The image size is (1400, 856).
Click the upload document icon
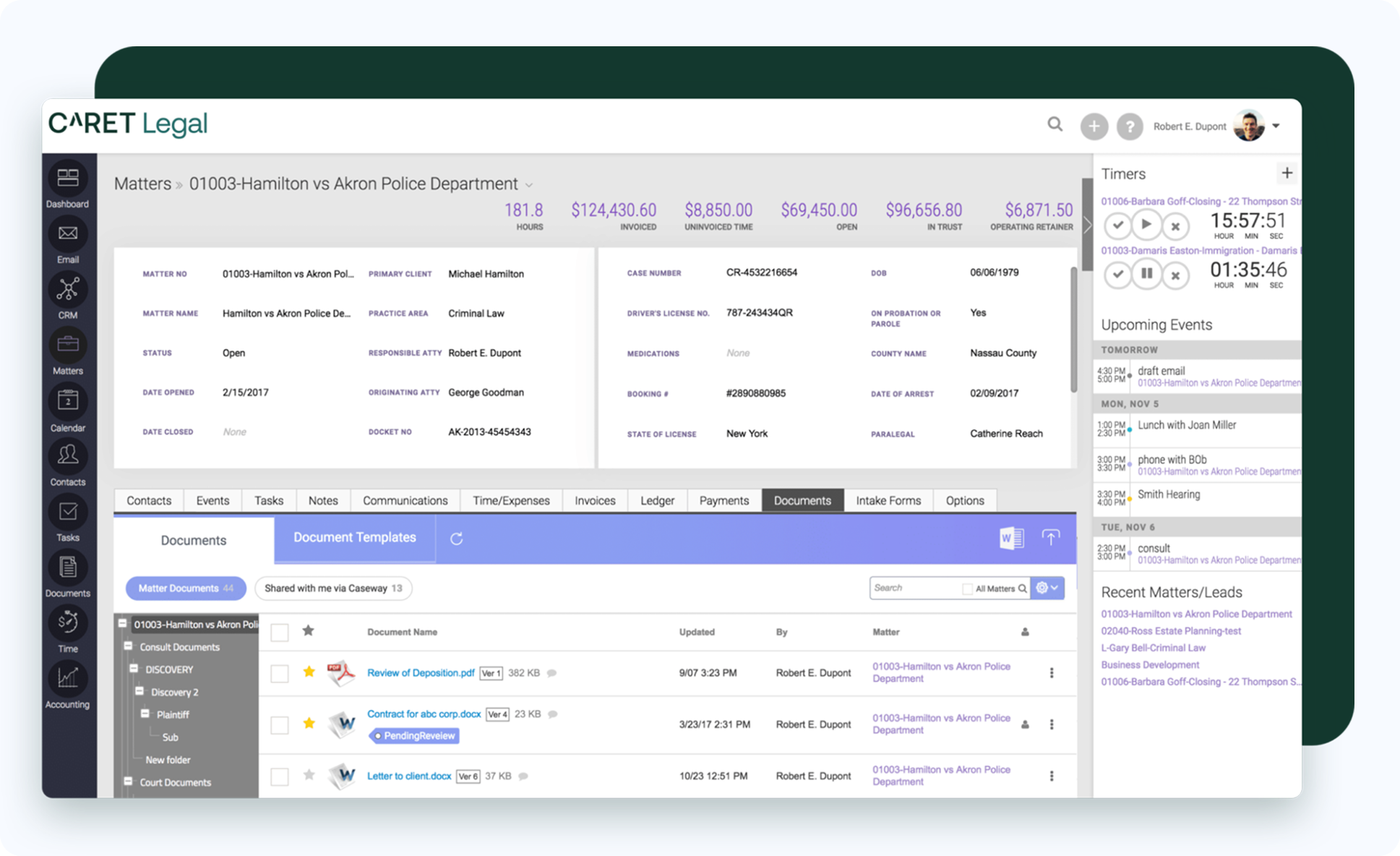click(1051, 537)
